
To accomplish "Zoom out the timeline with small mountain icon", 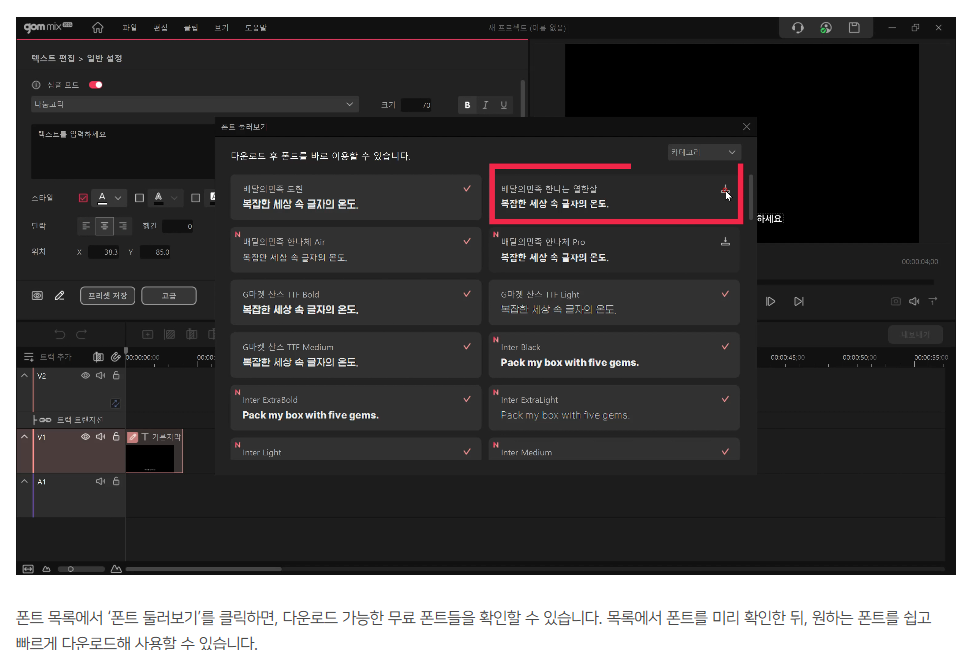I will (46, 569).
